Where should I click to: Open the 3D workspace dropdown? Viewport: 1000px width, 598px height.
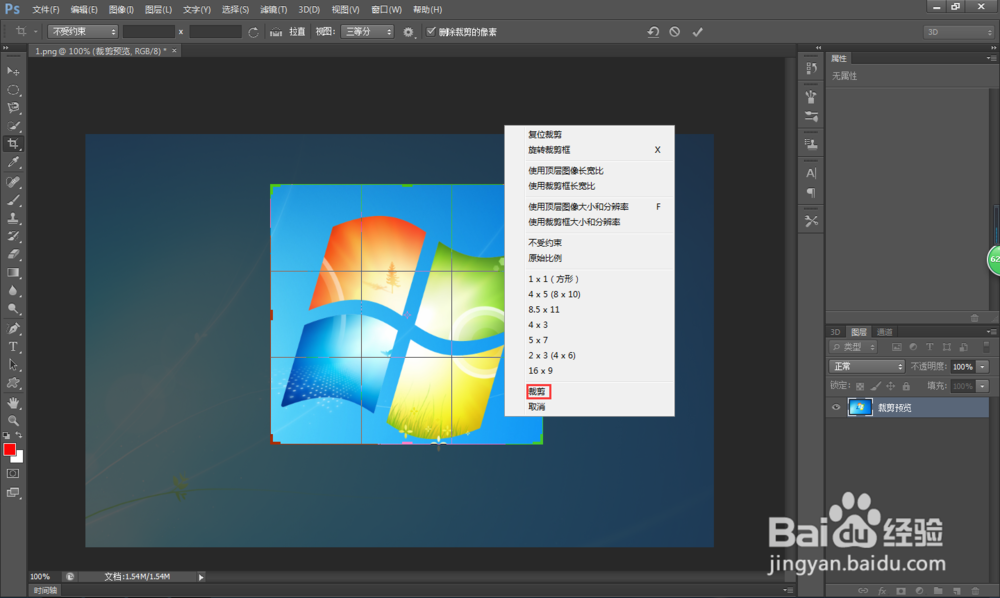click(x=959, y=32)
